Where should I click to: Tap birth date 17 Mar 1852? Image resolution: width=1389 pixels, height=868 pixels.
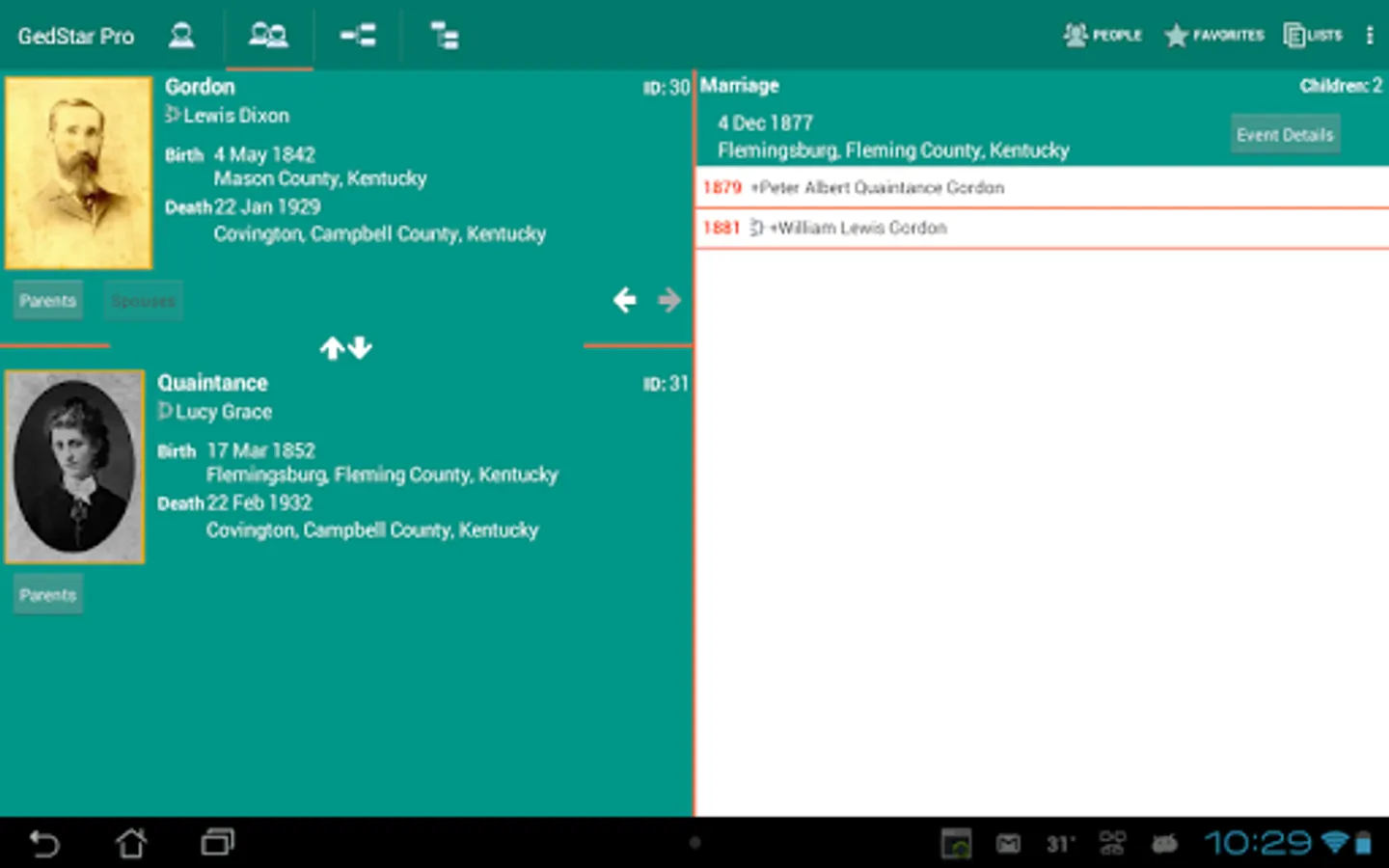coord(260,450)
